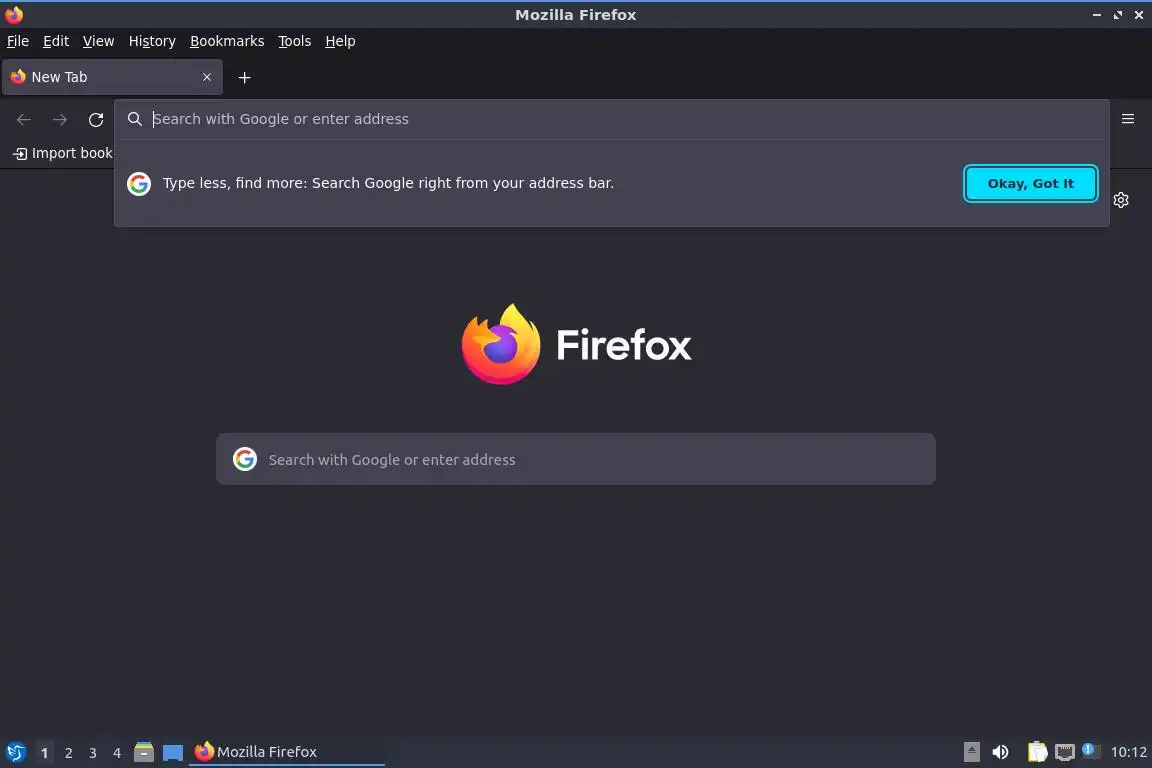The image size is (1152, 768).
Task: Click the eject removable media tray icon
Action: pos(971,752)
